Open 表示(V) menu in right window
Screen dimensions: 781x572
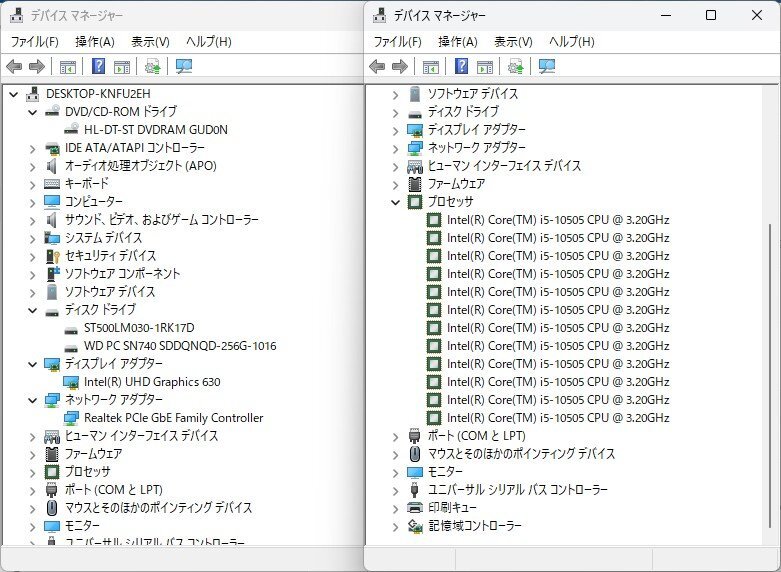(513, 42)
